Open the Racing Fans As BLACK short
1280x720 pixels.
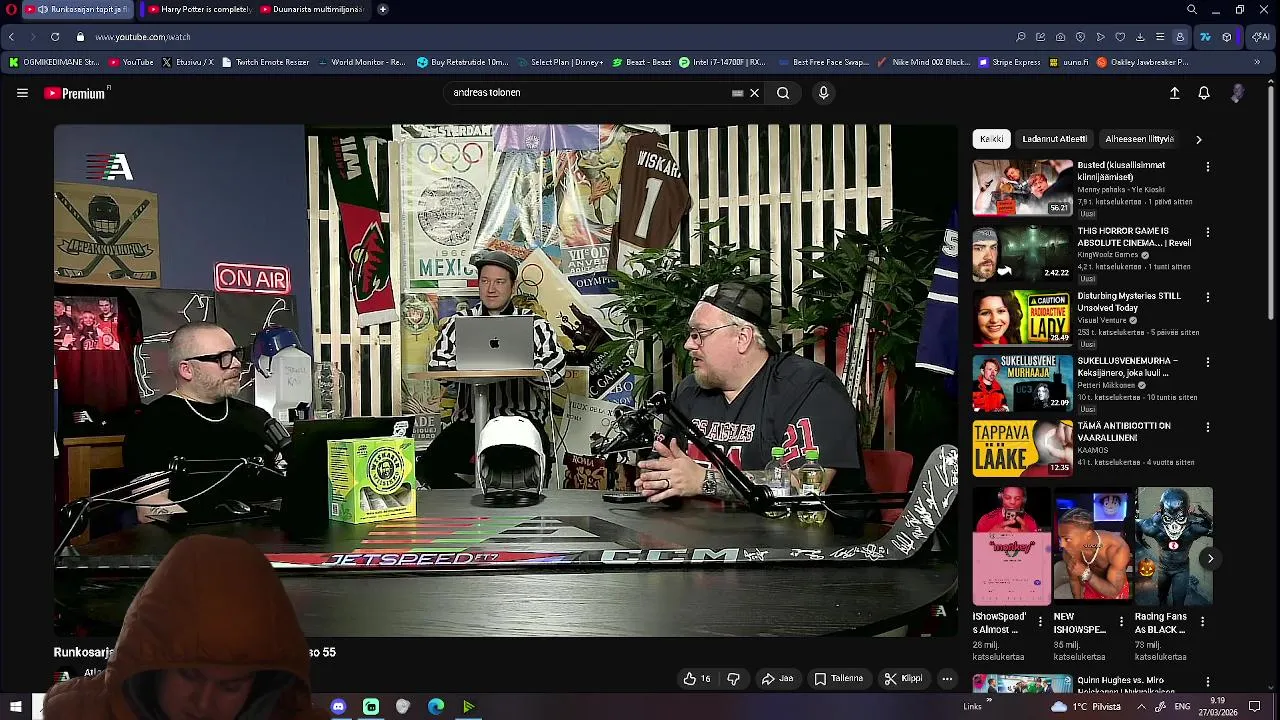pyautogui.click(x=1173, y=546)
